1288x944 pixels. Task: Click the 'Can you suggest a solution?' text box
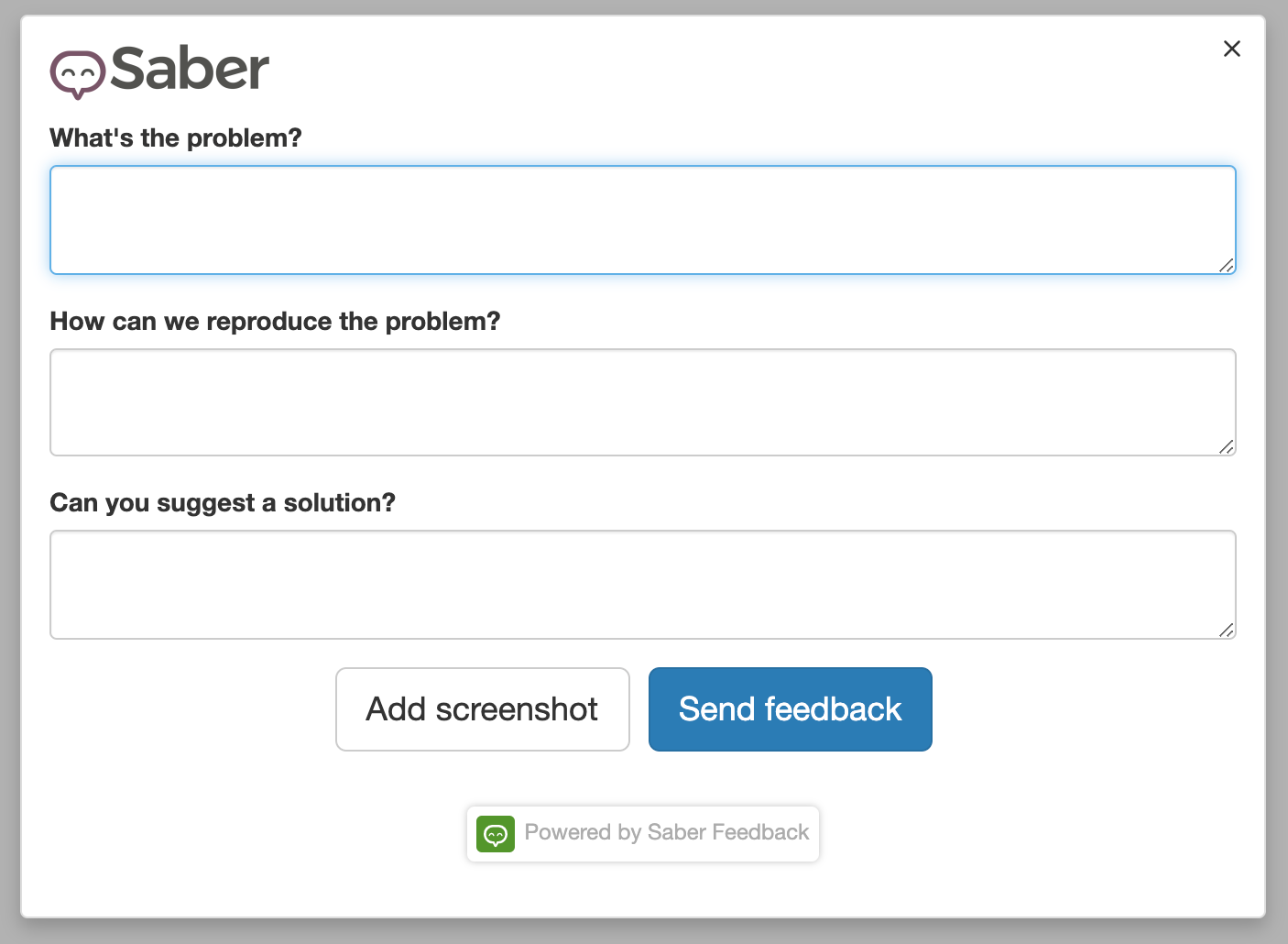tap(641, 585)
